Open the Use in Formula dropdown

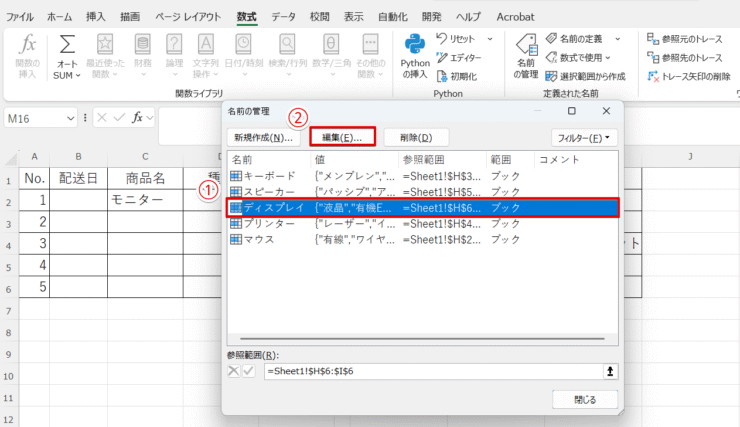(619, 57)
